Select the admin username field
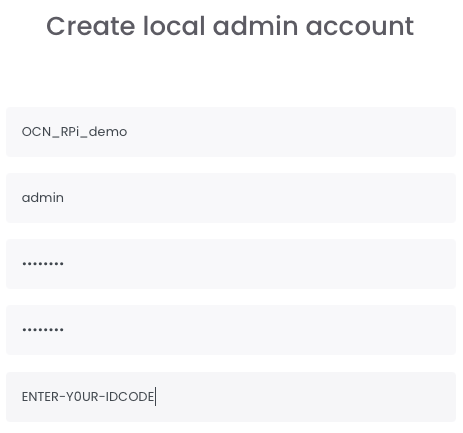The height and width of the screenshot is (433, 463). [231, 198]
